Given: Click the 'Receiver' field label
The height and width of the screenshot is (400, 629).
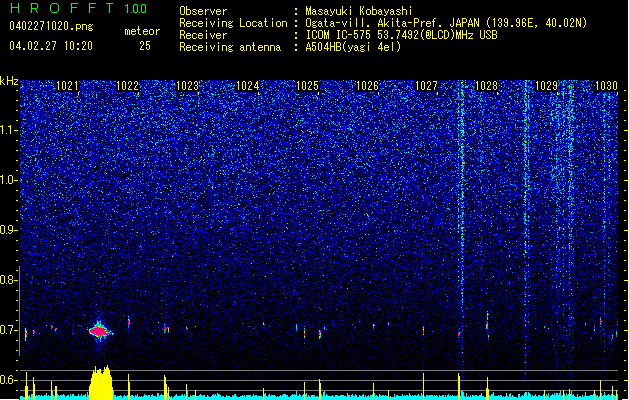Looking at the screenshot, I should tap(203, 35).
